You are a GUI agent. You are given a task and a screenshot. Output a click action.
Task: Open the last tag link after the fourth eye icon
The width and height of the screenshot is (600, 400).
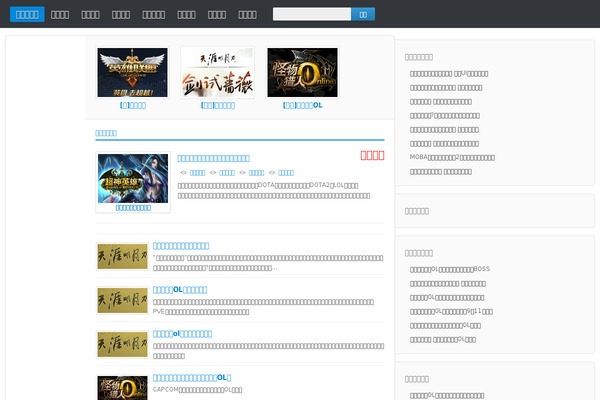[286, 173]
